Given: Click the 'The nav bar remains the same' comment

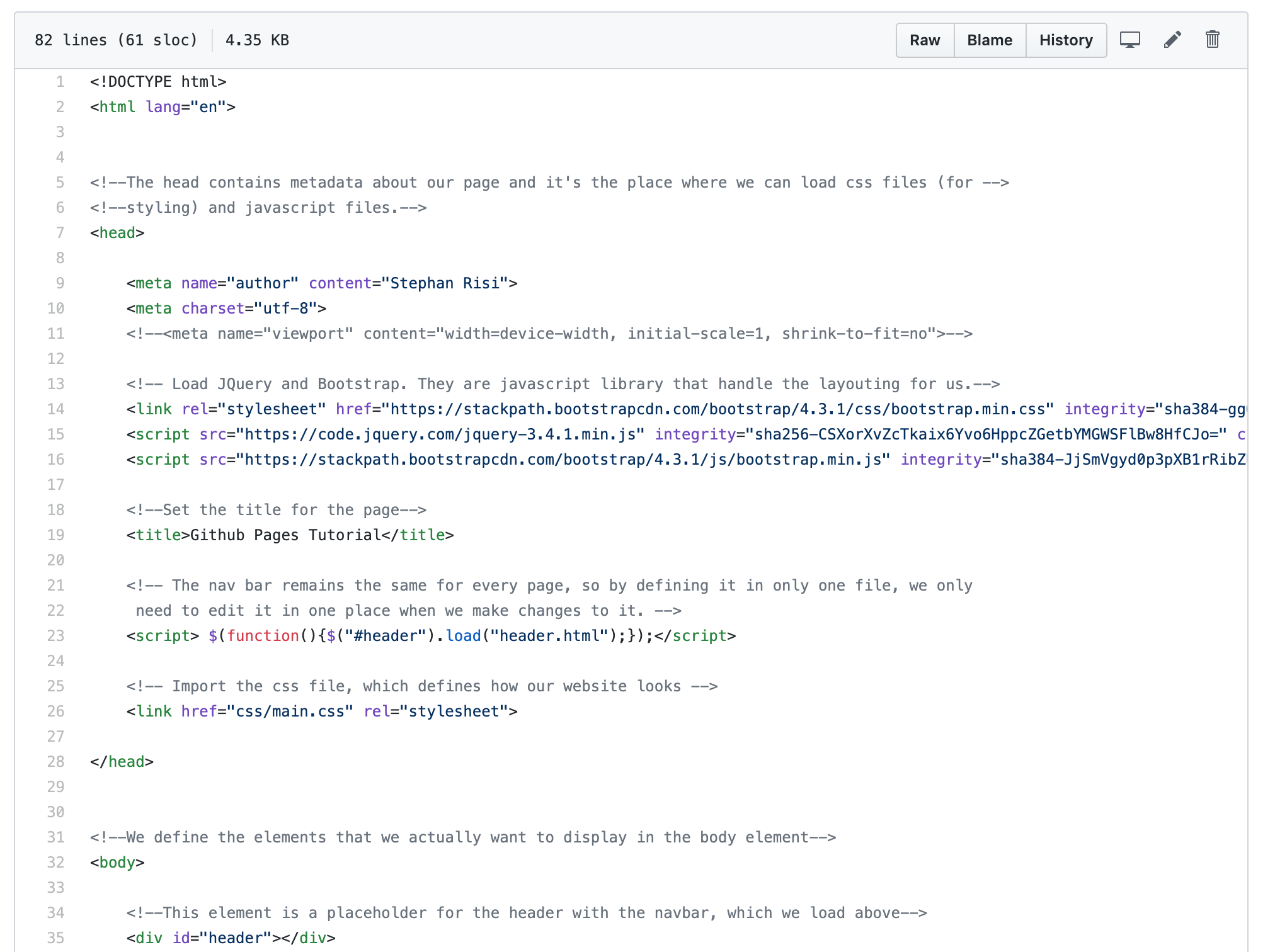Looking at the screenshot, I should coord(549,586).
